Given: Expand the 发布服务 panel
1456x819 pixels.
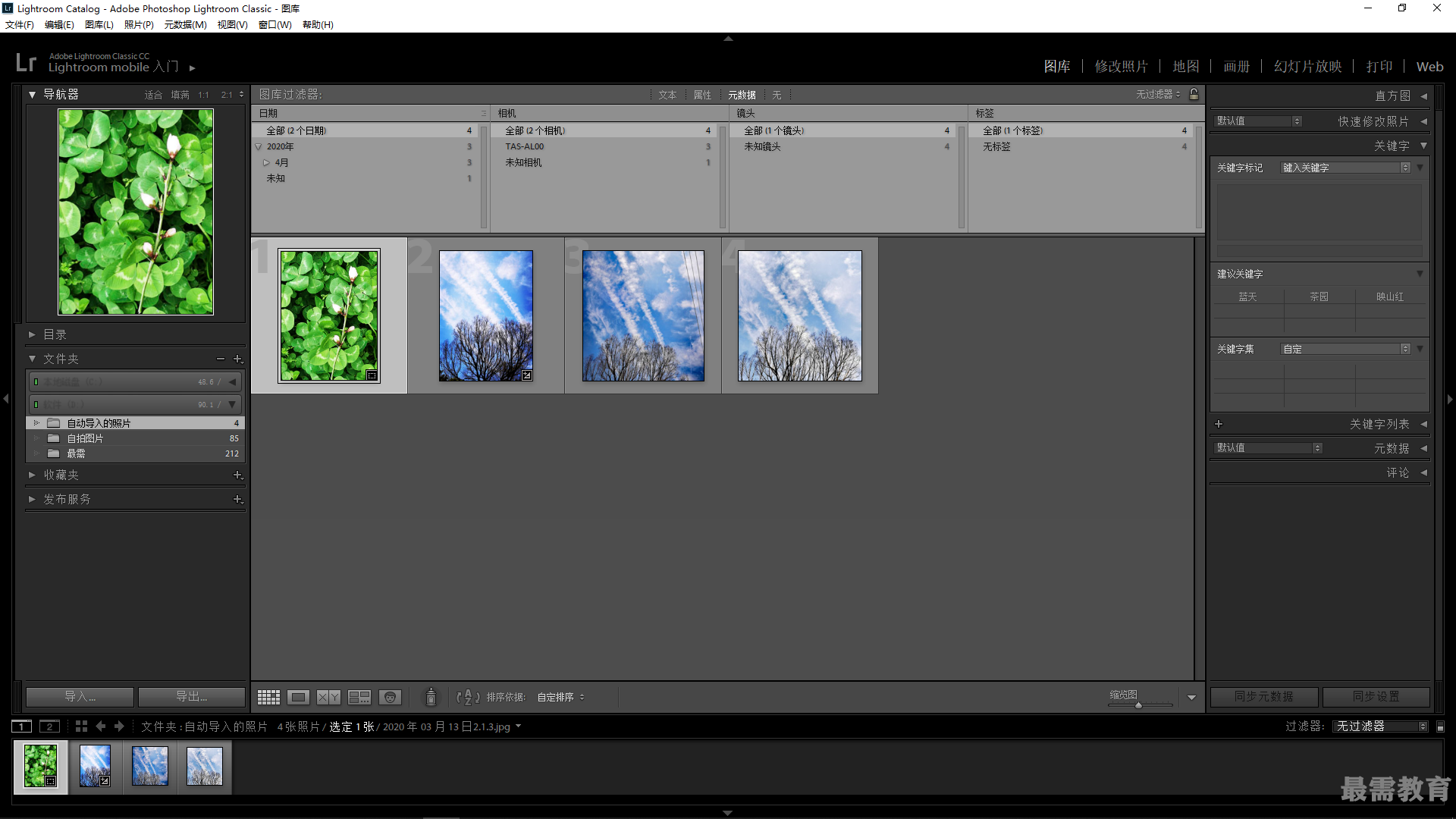Looking at the screenshot, I should click(33, 499).
